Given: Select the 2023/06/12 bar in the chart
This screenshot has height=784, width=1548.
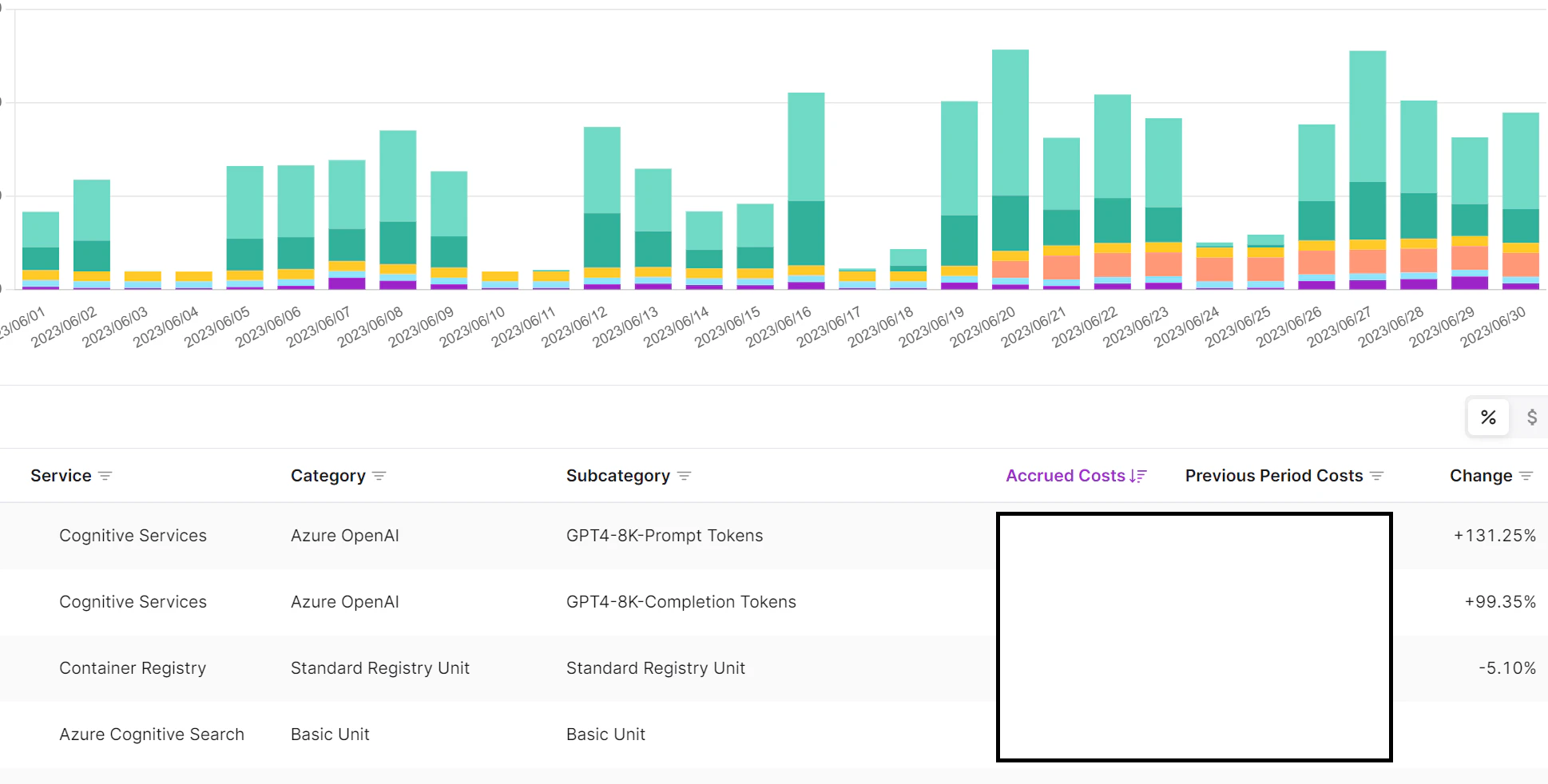Looking at the screenshot, I should tap(602, 208).
